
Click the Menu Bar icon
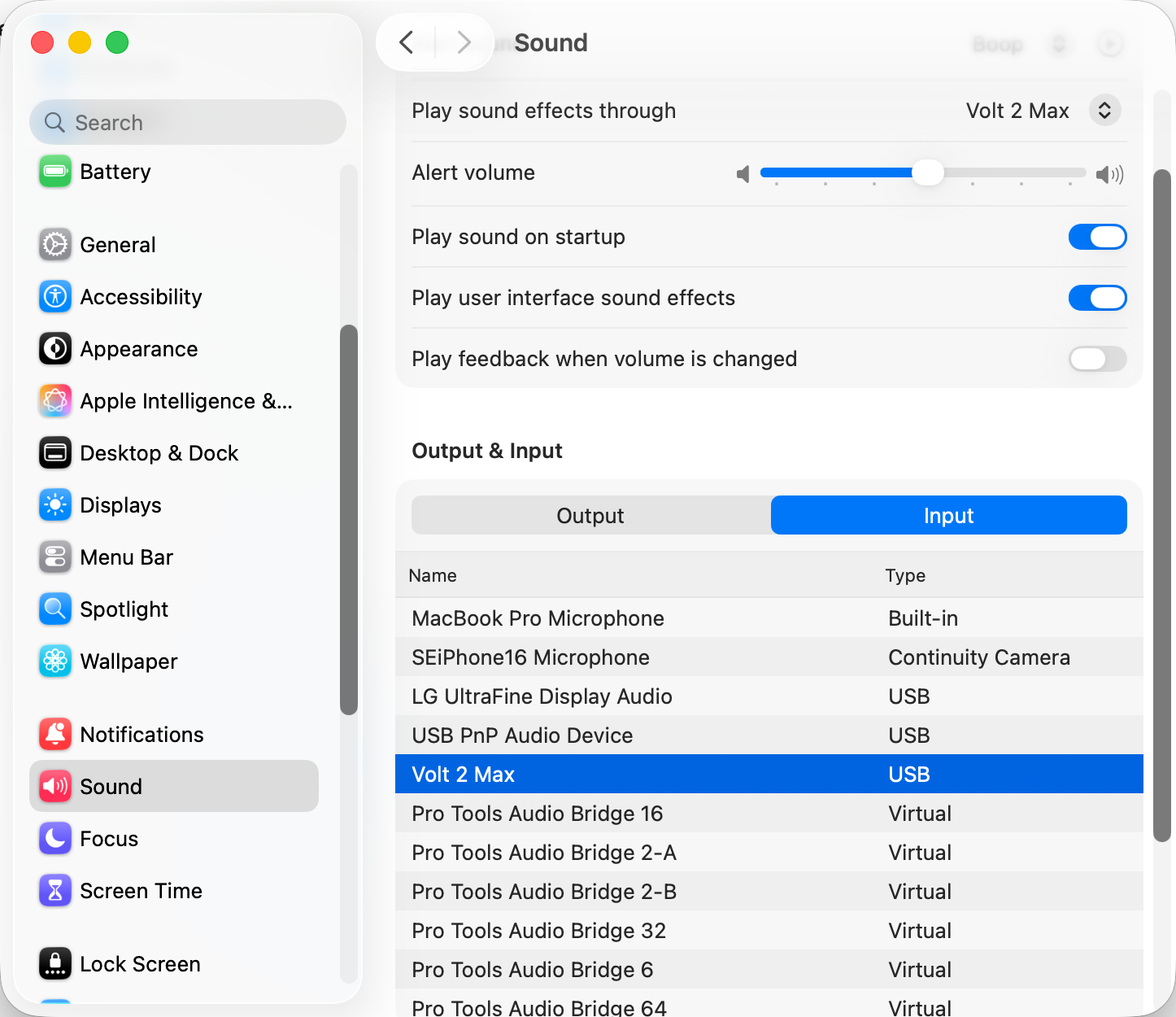pyautogui.click(x=55, y=557)
